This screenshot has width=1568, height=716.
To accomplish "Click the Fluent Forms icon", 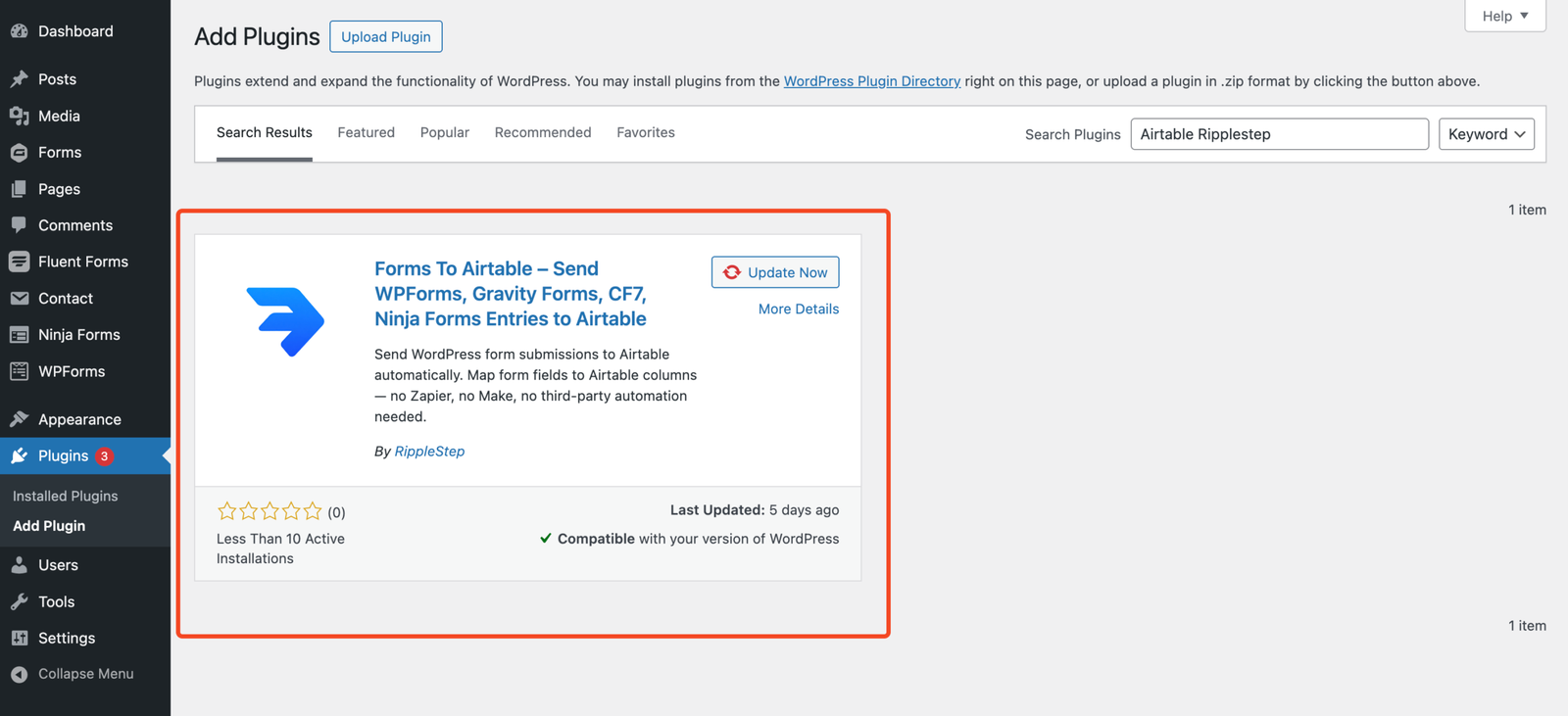I will tap(19, 262).
